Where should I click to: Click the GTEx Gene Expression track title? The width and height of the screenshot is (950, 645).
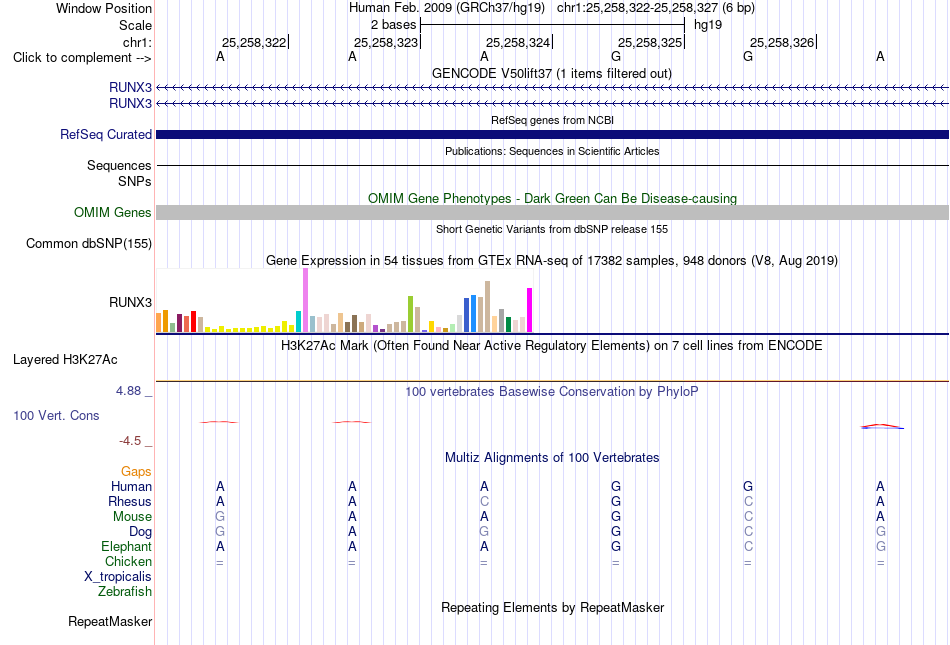552,260
